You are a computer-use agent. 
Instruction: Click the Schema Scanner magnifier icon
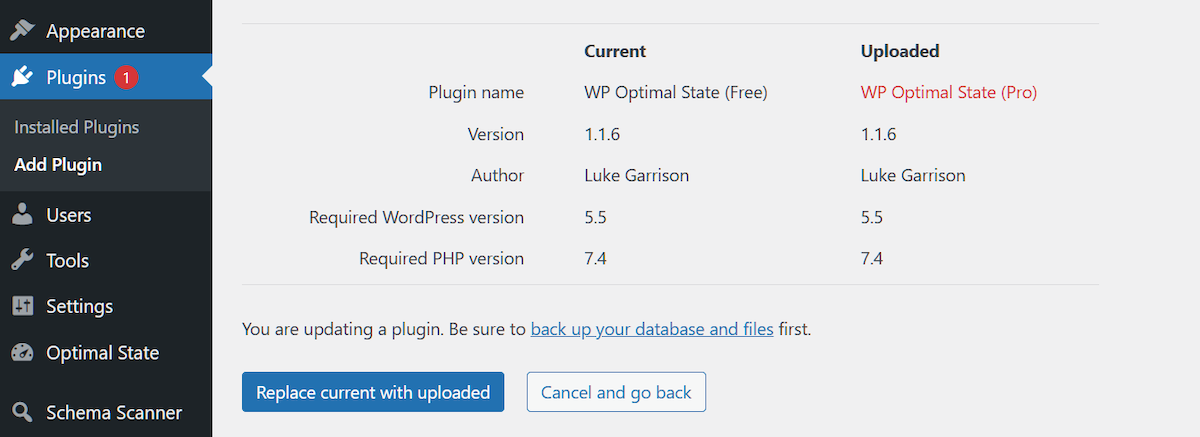[22, 412]
